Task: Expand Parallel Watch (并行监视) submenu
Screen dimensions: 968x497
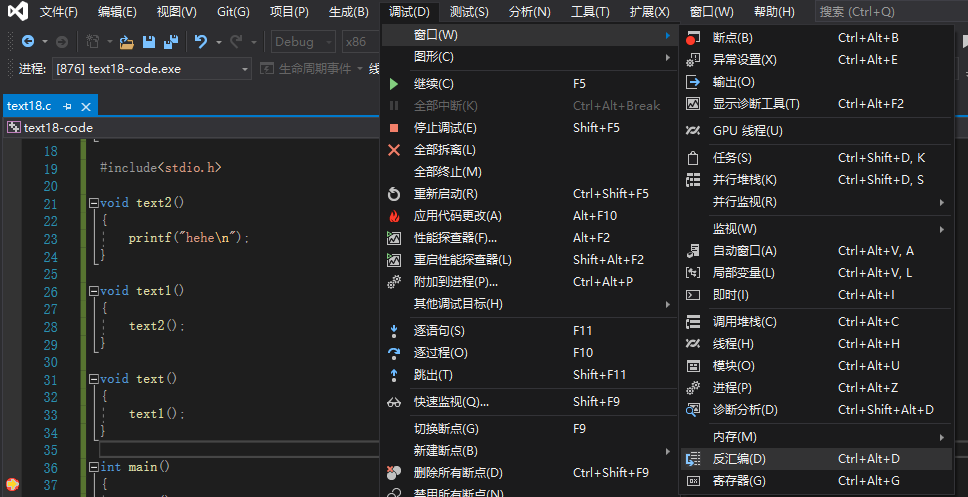Action: tap(816, 202)
